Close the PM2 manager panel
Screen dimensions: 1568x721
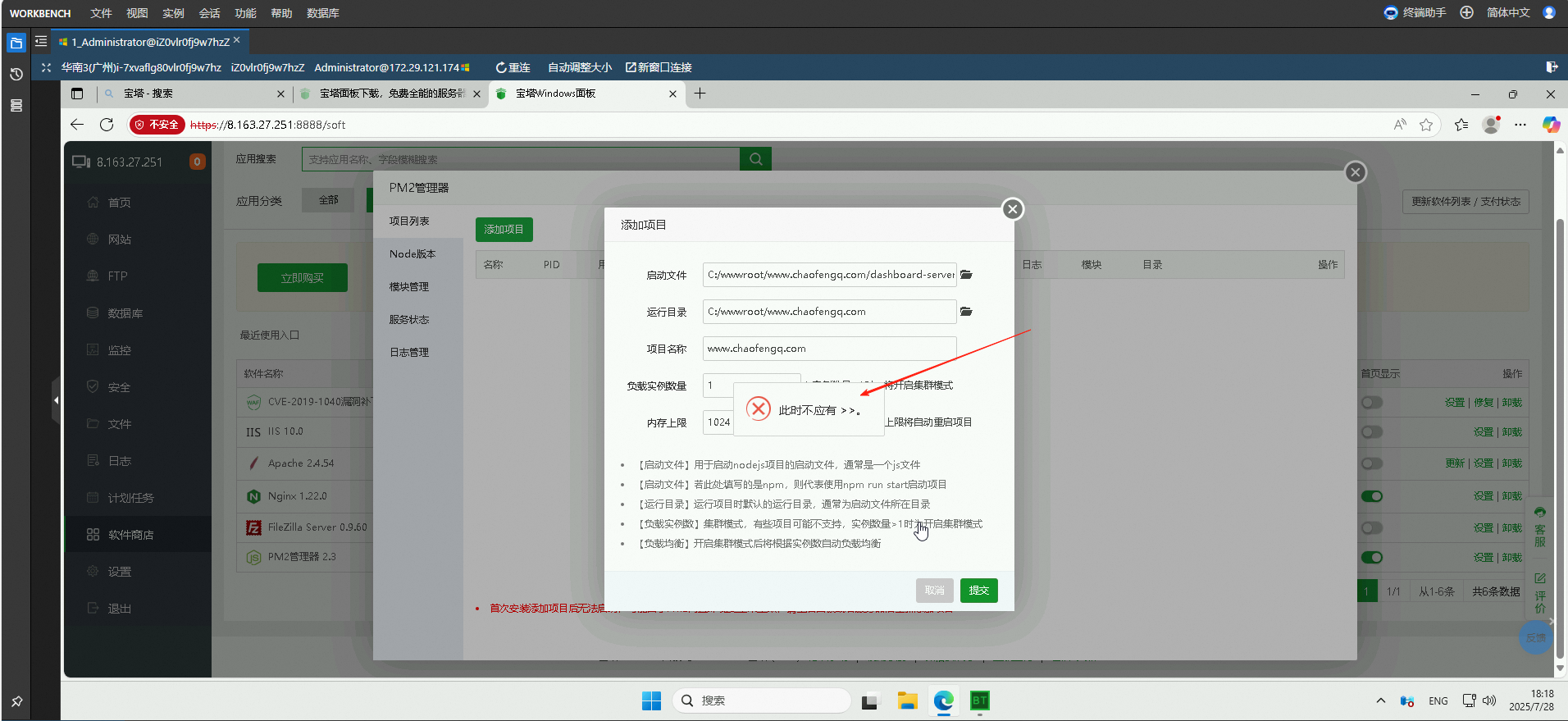coord(1356,172)
